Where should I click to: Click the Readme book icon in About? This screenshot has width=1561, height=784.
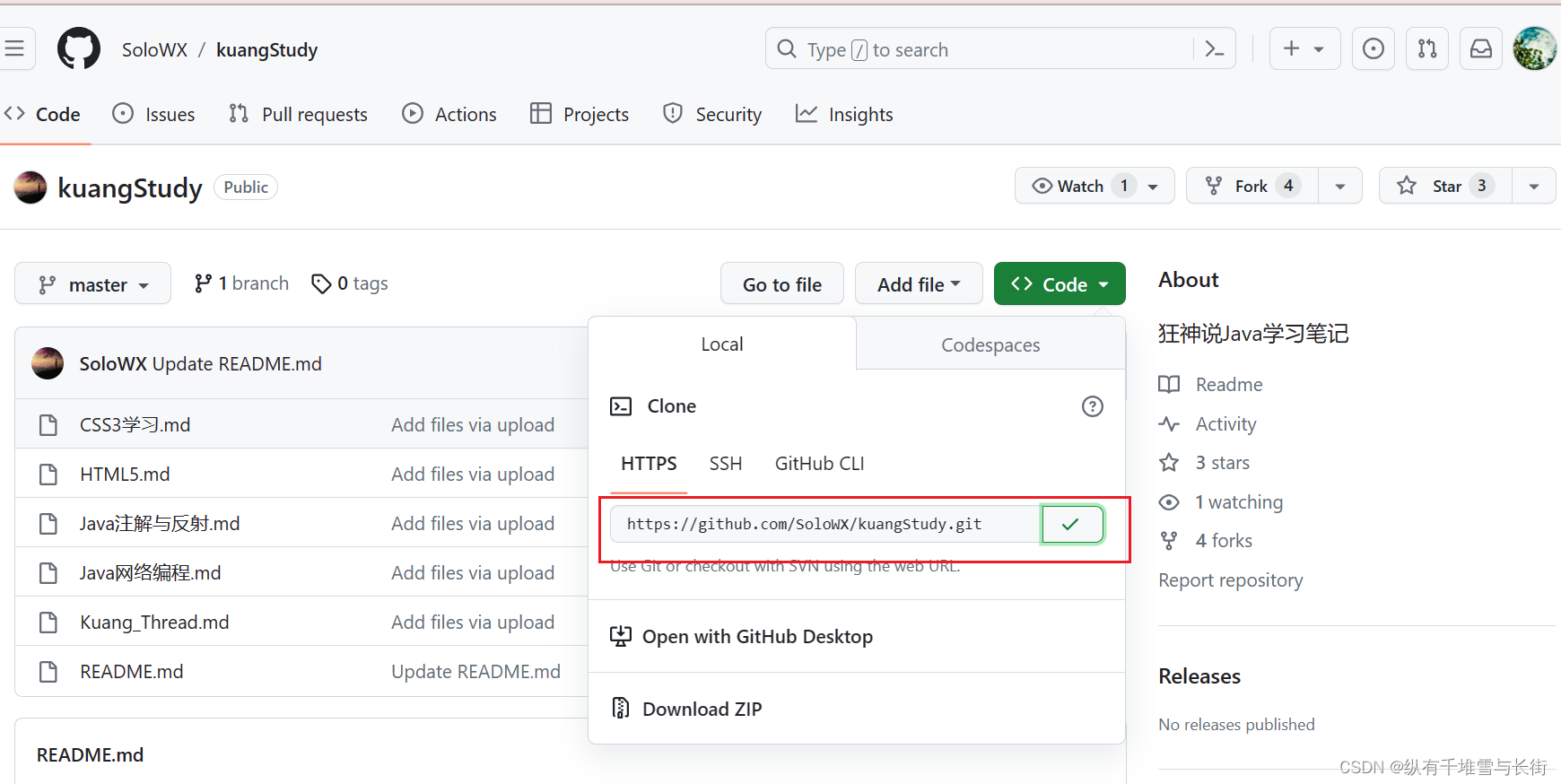pos(1169,385)
